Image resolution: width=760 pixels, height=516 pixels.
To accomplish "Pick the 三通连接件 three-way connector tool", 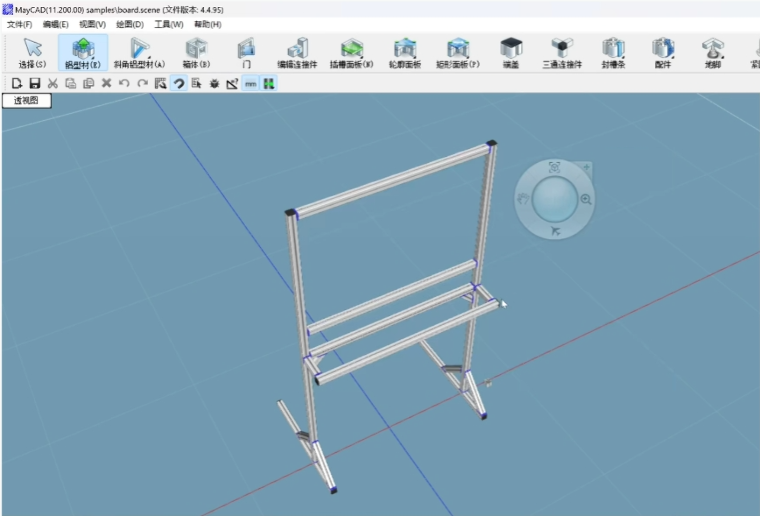I will pos(561,52).
